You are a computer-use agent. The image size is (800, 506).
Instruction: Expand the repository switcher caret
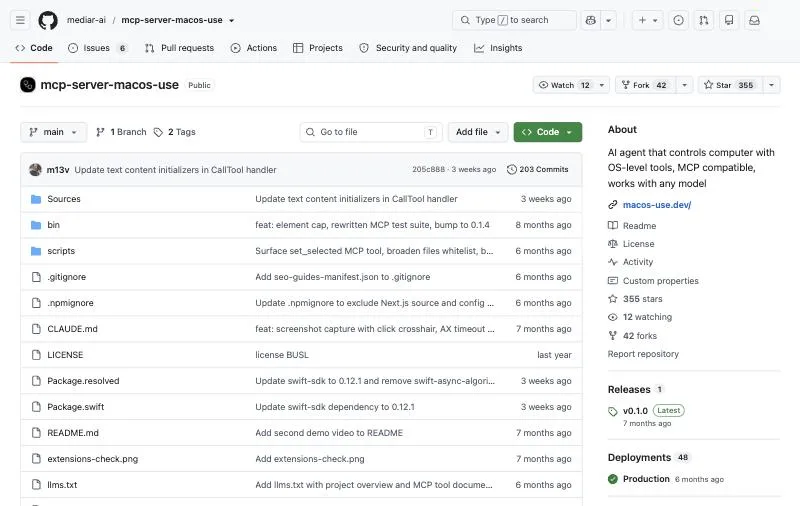[x=232, y=20]
